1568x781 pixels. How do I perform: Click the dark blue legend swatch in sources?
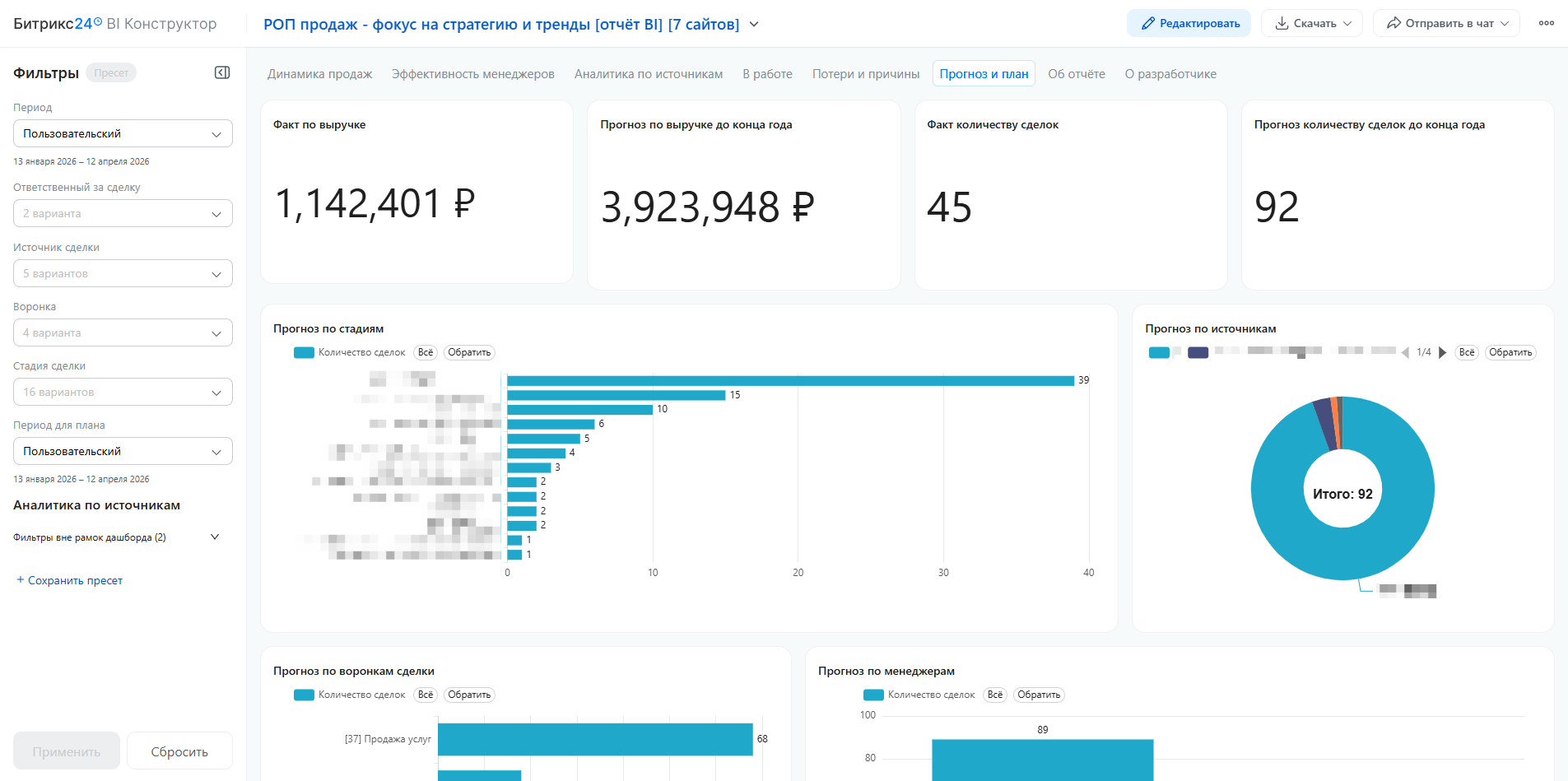point(1198,353)
